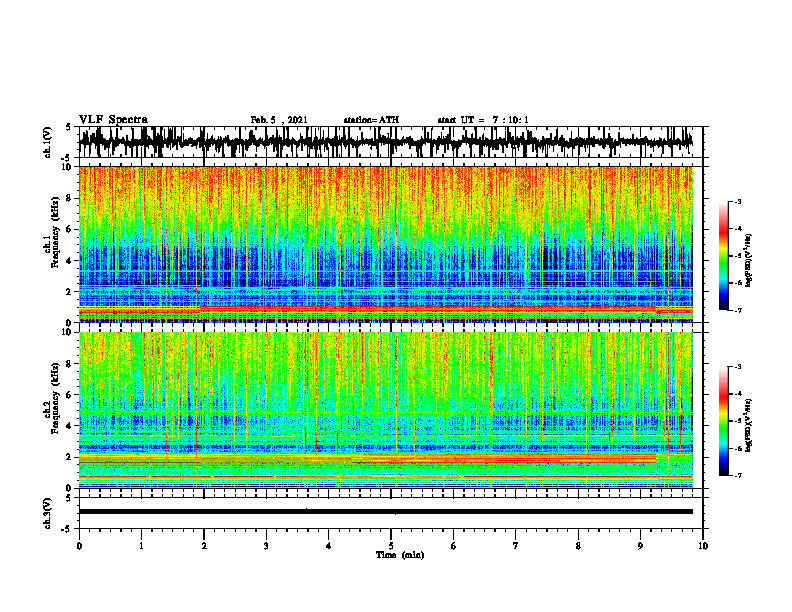Click time axis tick label "9"
This screenshot has width=792, height=612.
click(x=640, y=546)
